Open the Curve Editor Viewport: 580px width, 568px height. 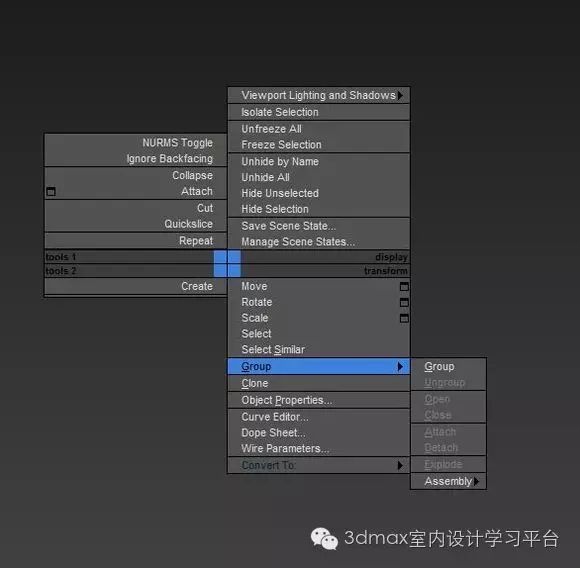[x=318, y=417]
